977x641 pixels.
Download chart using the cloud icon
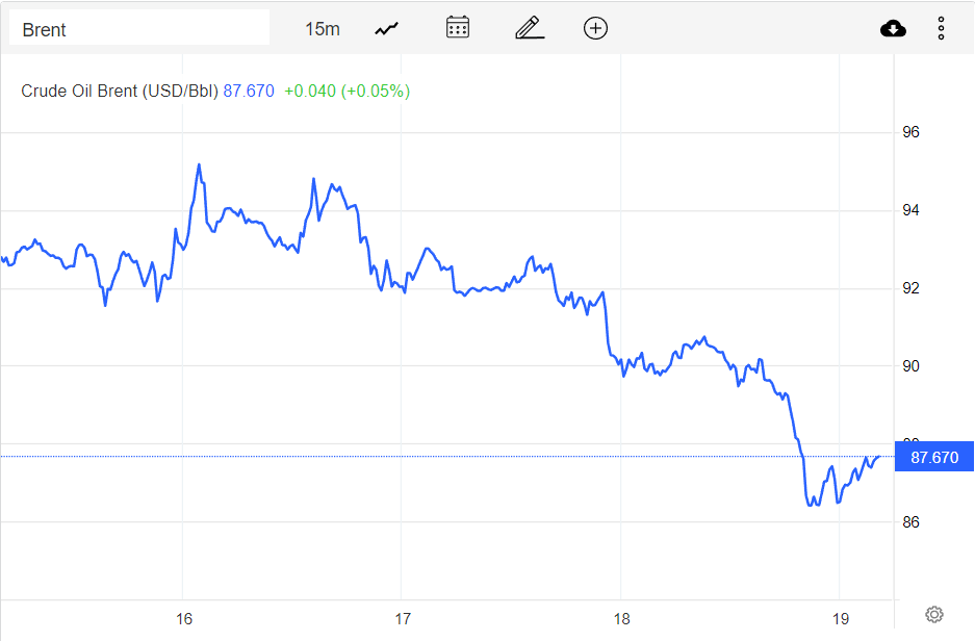point(893,28)
